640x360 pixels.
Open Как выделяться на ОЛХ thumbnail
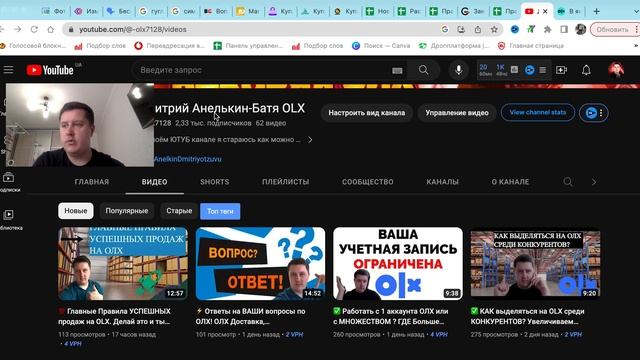[536, 264]
